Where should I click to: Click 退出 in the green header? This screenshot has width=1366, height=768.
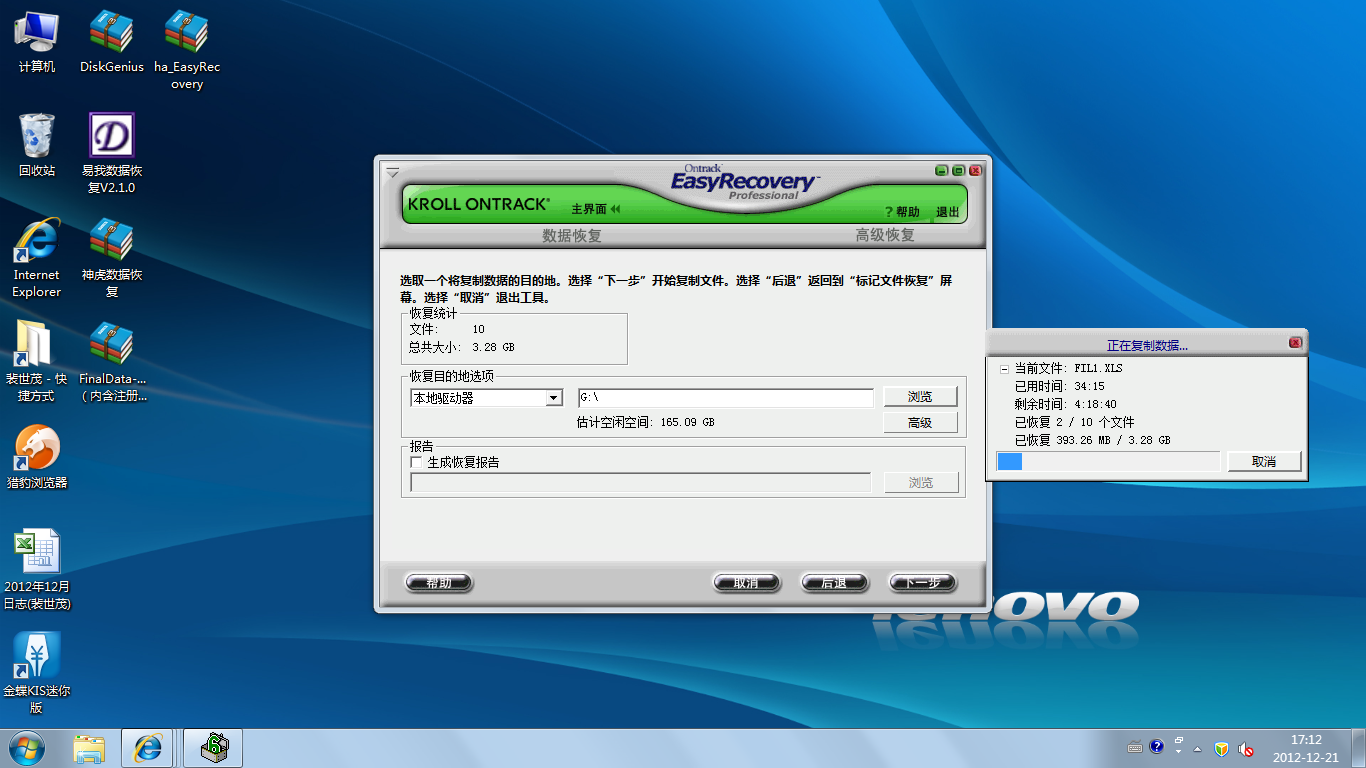(947, 212)
